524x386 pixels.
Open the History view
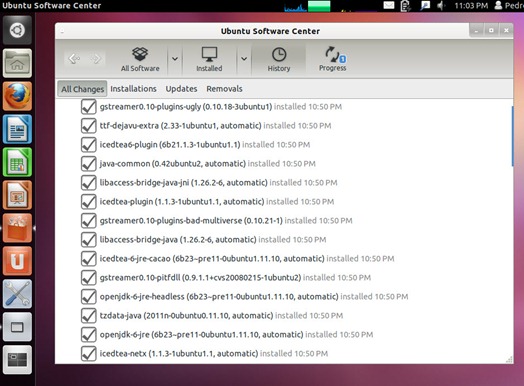(279, 59)
